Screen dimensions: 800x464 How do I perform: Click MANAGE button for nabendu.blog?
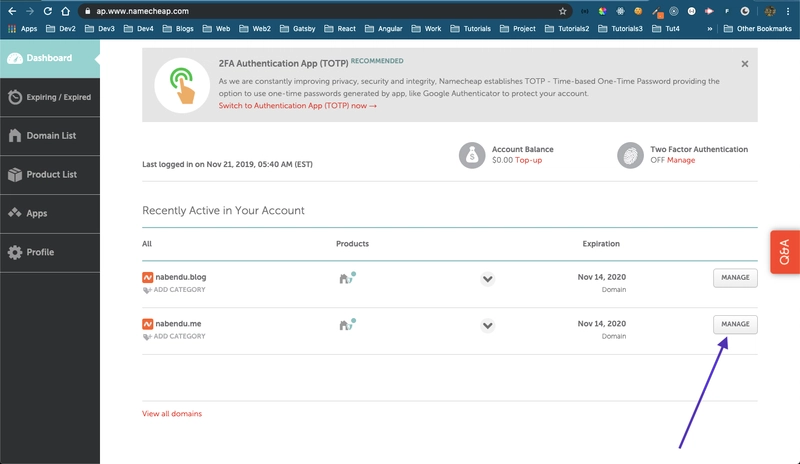pyautogui.click(x=735, y=278)
